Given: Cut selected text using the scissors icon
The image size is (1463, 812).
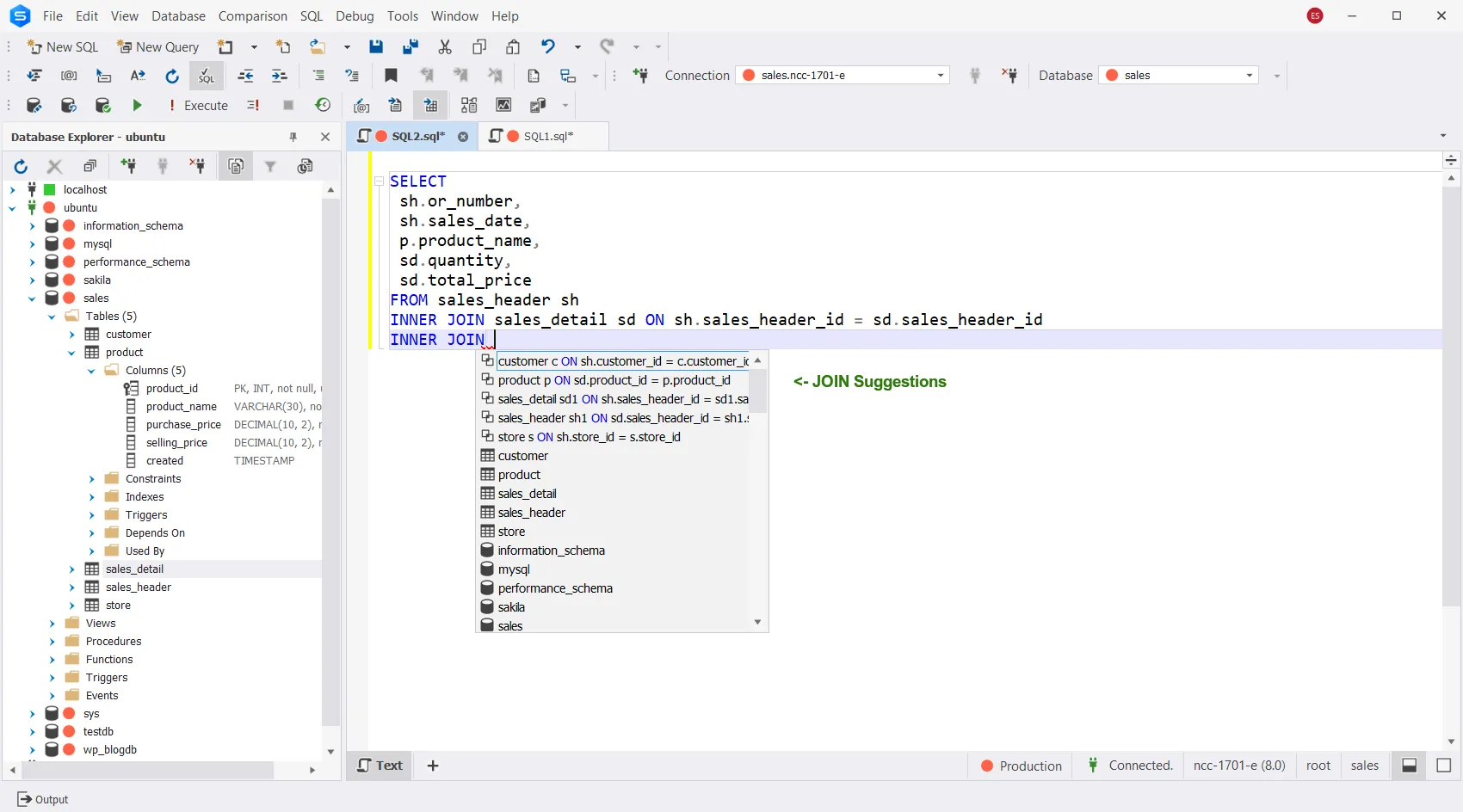Looking at the screenshot, I should [x=445, y=46].
